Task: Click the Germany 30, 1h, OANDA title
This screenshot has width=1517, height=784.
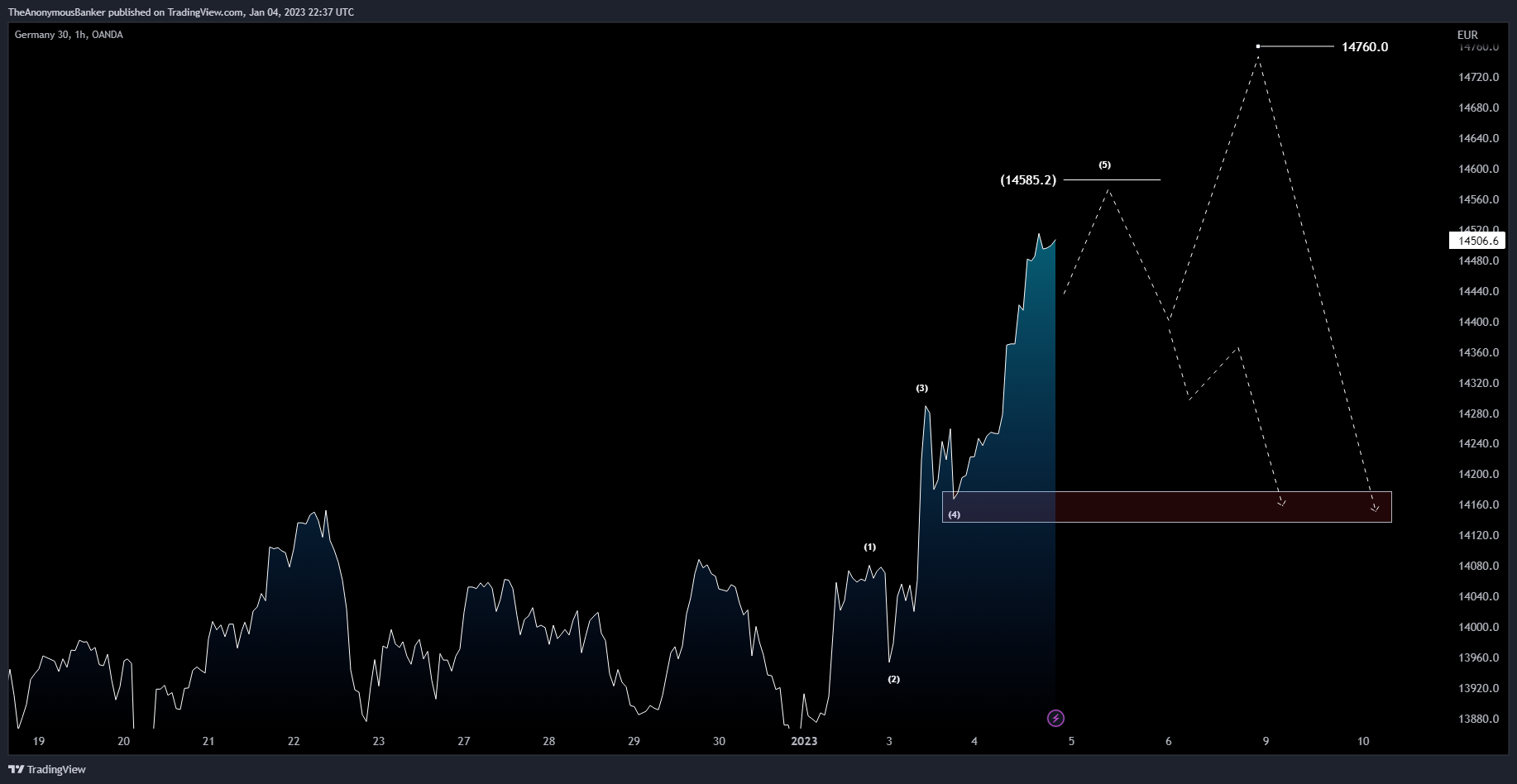Action: [69, 35]
